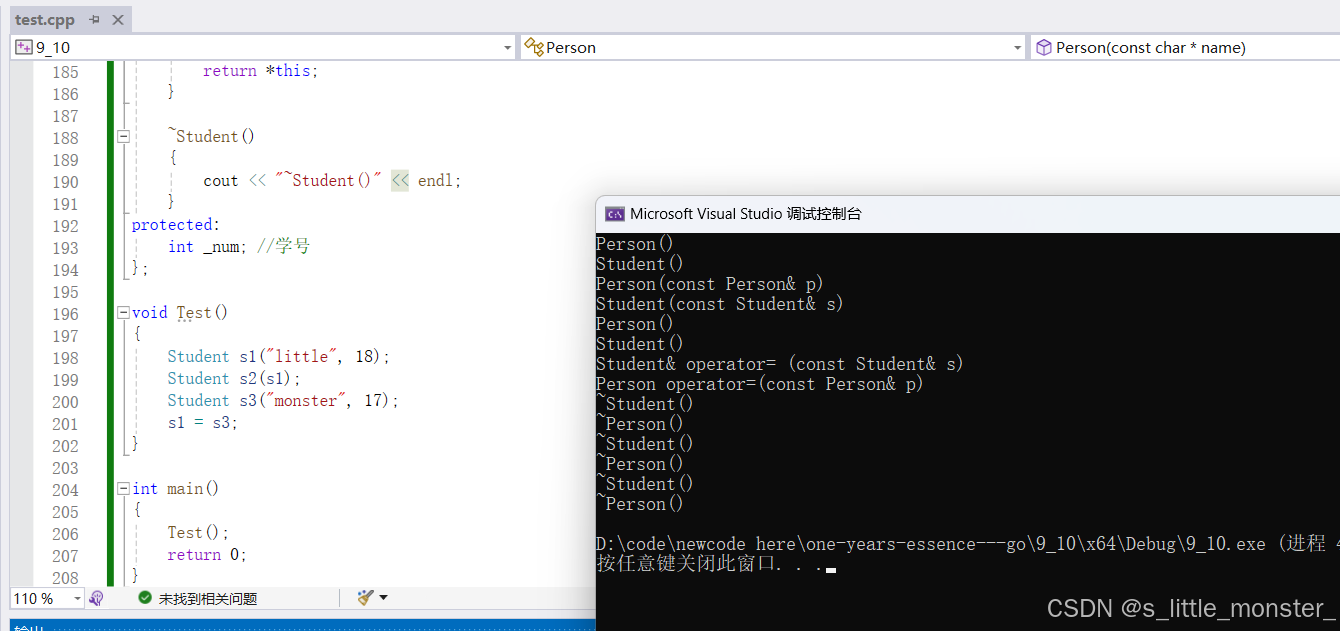Click the Test(); call inside main

pos(198,533)
